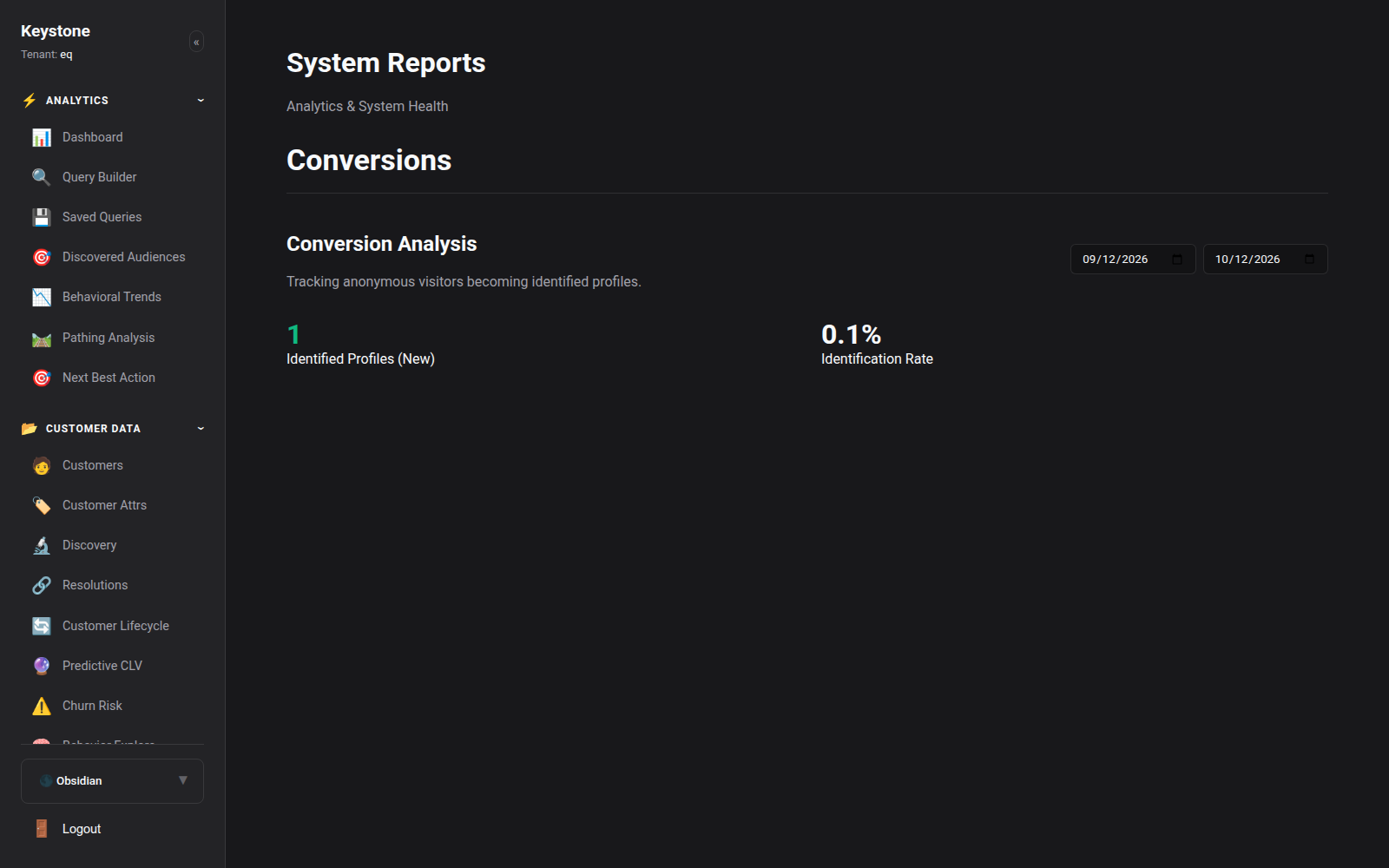Click the Identified Profiles (New) label
Viewport: 1389px width, 868px height.
[x=360, y=358]
